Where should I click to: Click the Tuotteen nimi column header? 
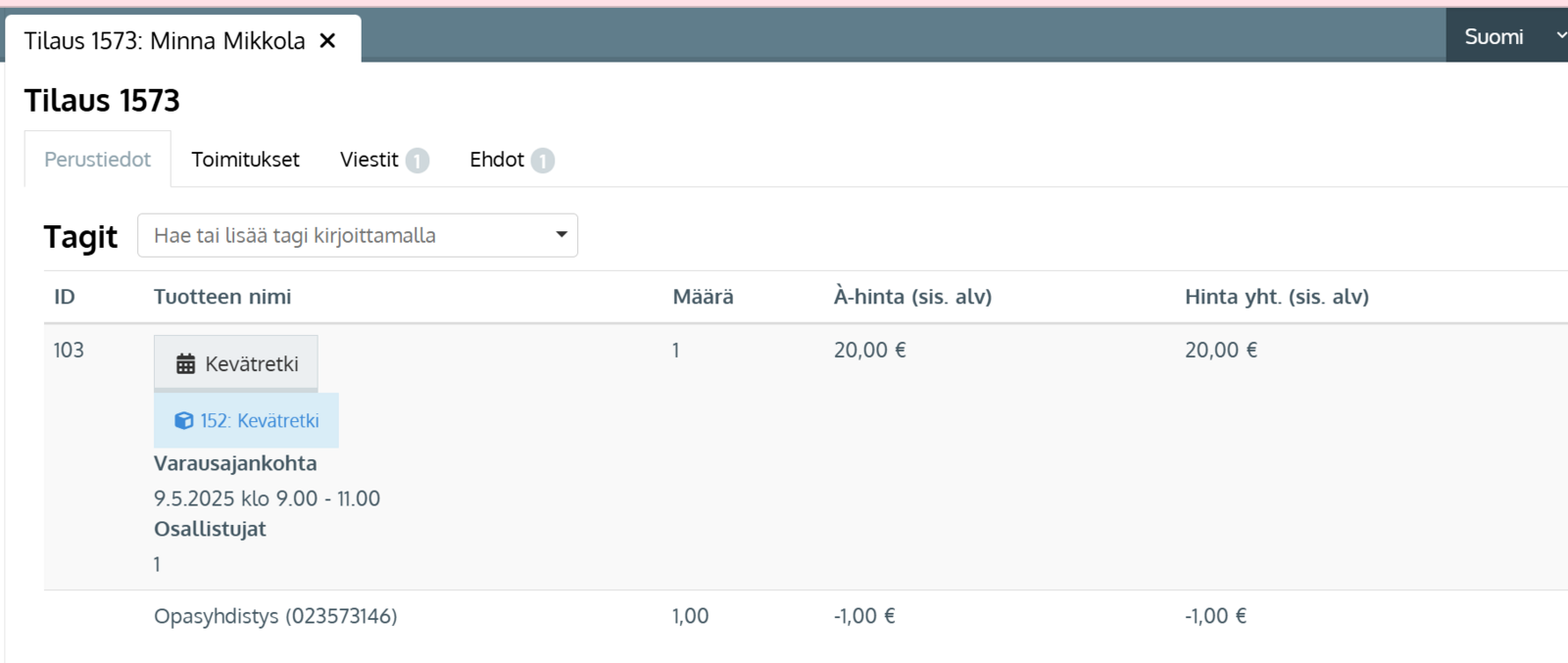(222, 297)
